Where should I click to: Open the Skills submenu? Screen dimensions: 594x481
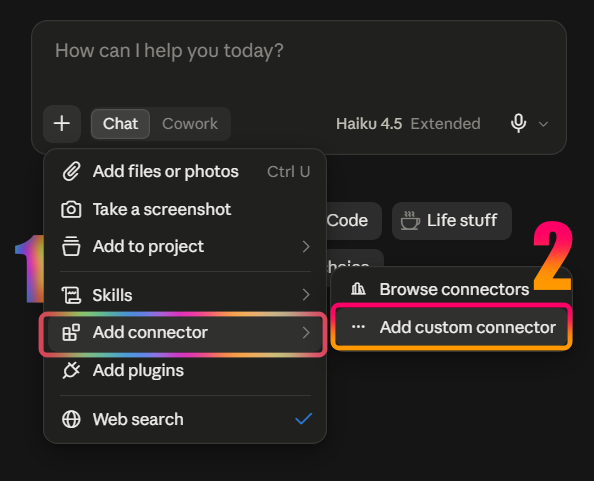coord(186,295)
